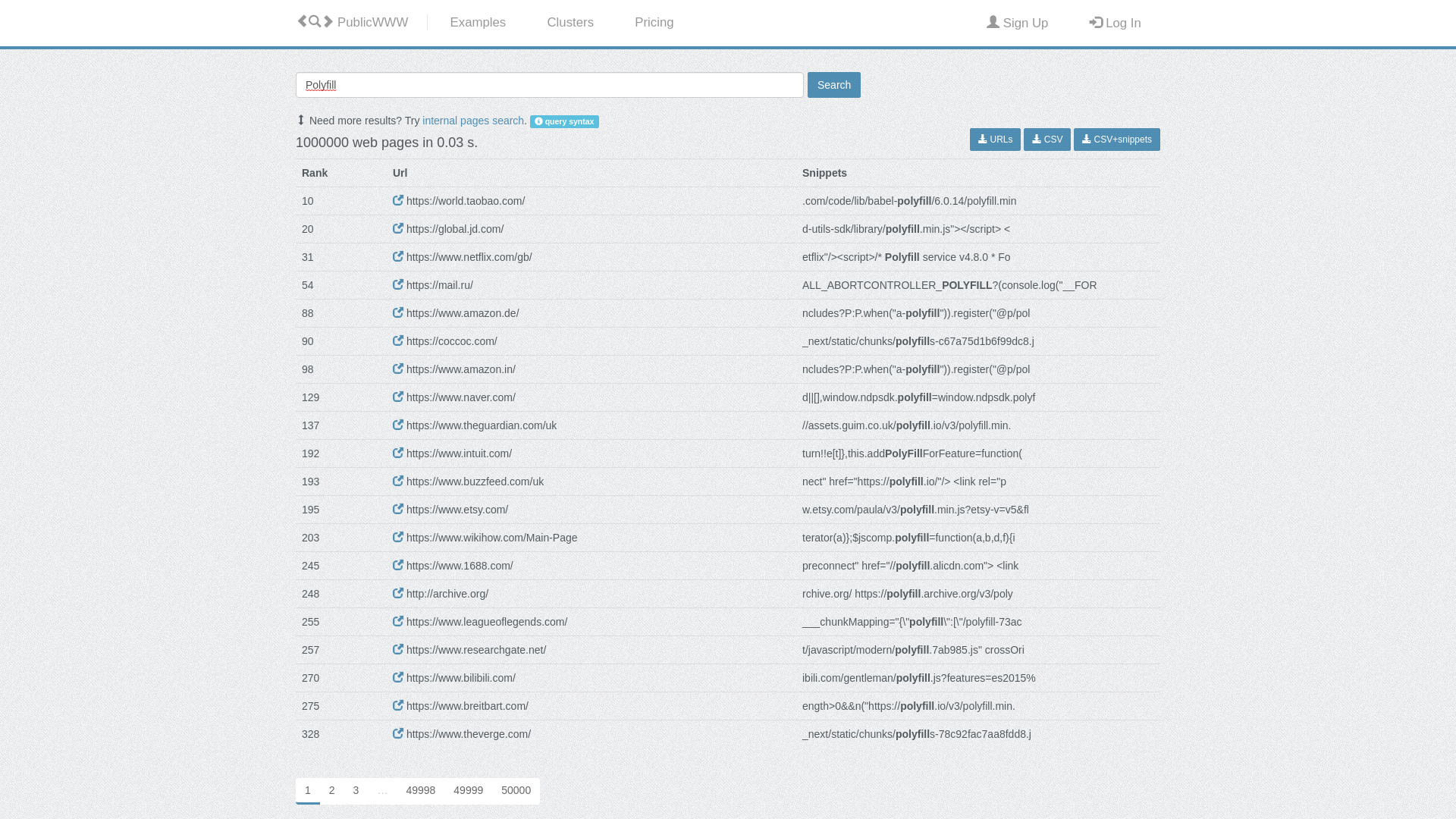Open external link icon for wikihow.com
Screen dimensions: 1456x819
398,538
